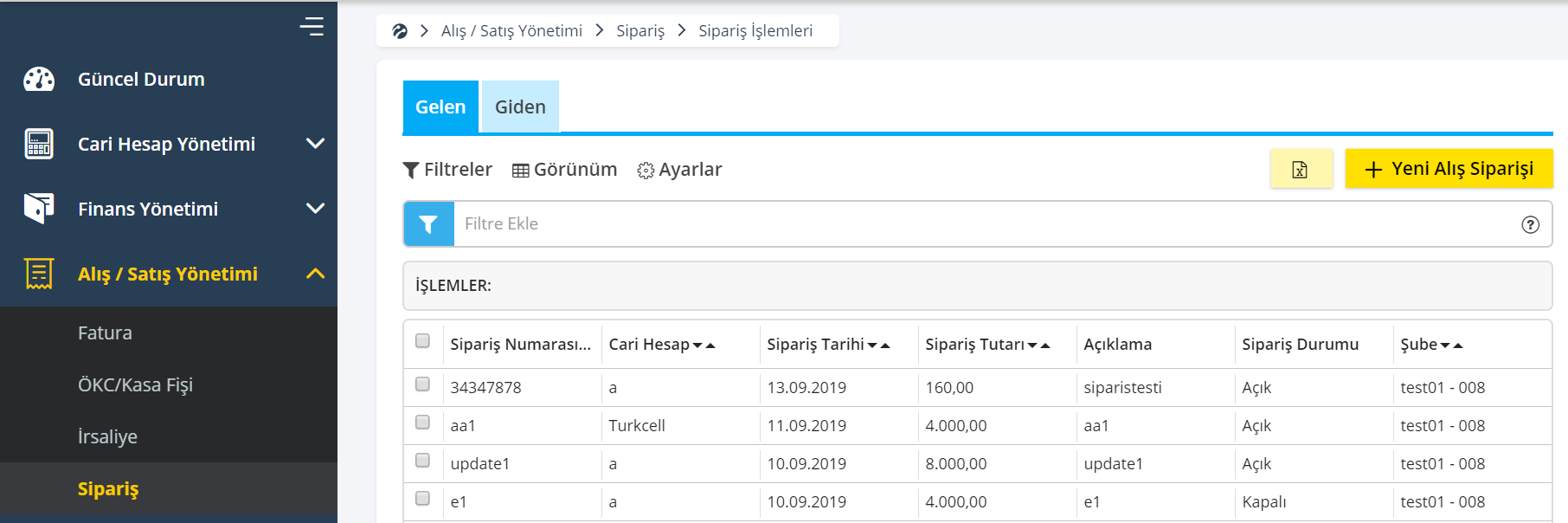Click the Finans Yönetimi wallet icon
The width and height of the screenshot is (1568, 523).
click(39, 209)
